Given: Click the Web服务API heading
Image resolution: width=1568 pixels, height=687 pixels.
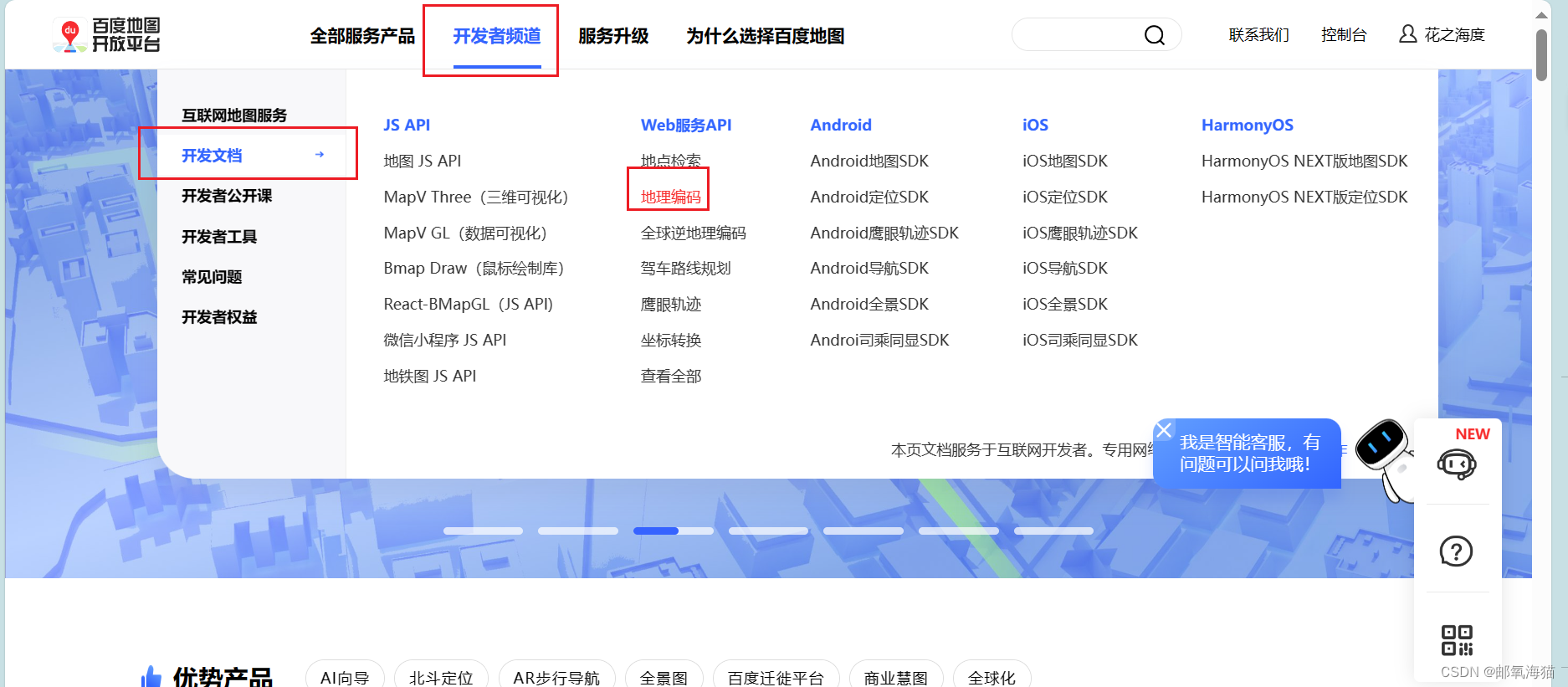Looking at the screenshot, I should point(686,125).
